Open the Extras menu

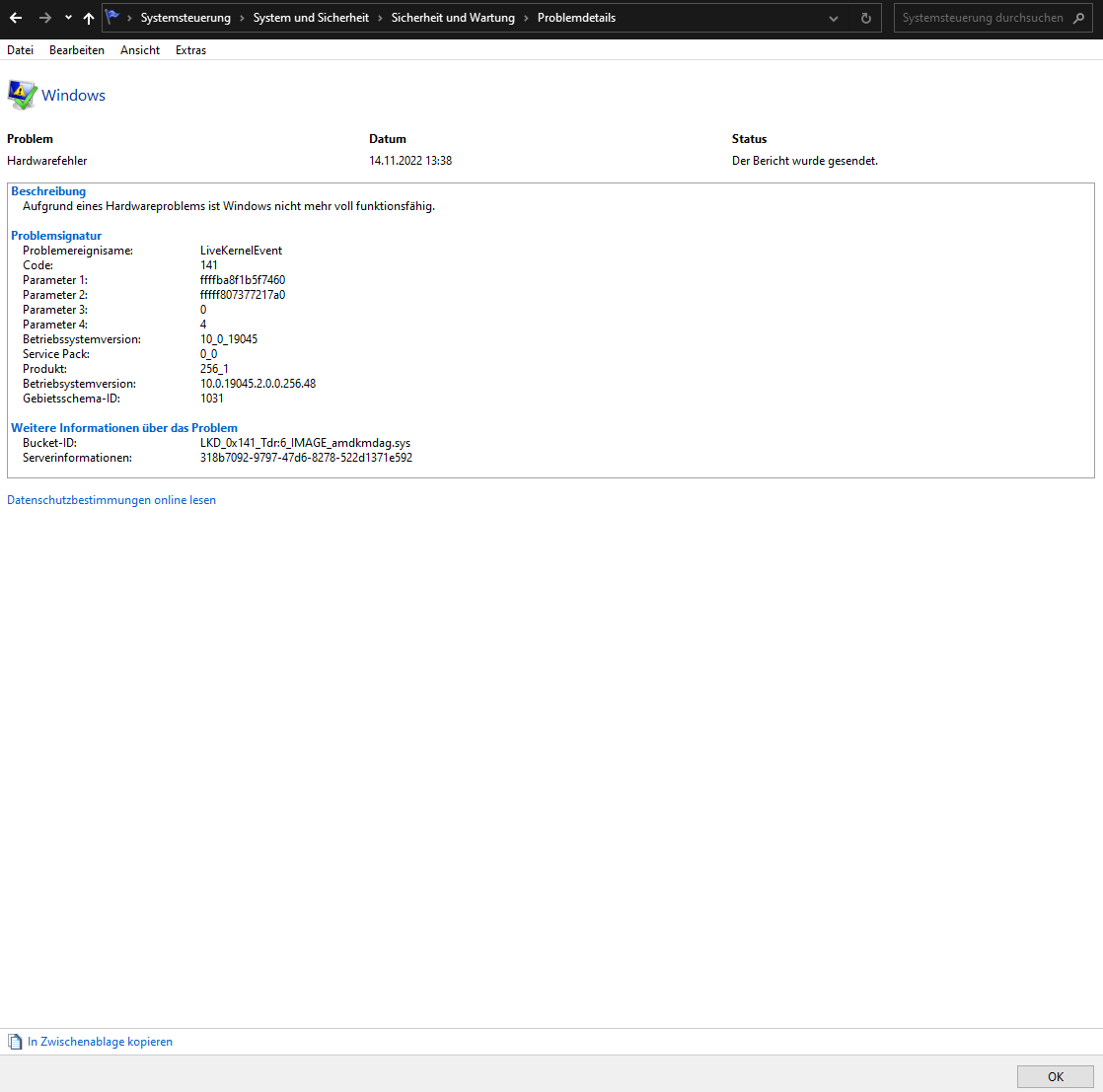click(190, 50)
